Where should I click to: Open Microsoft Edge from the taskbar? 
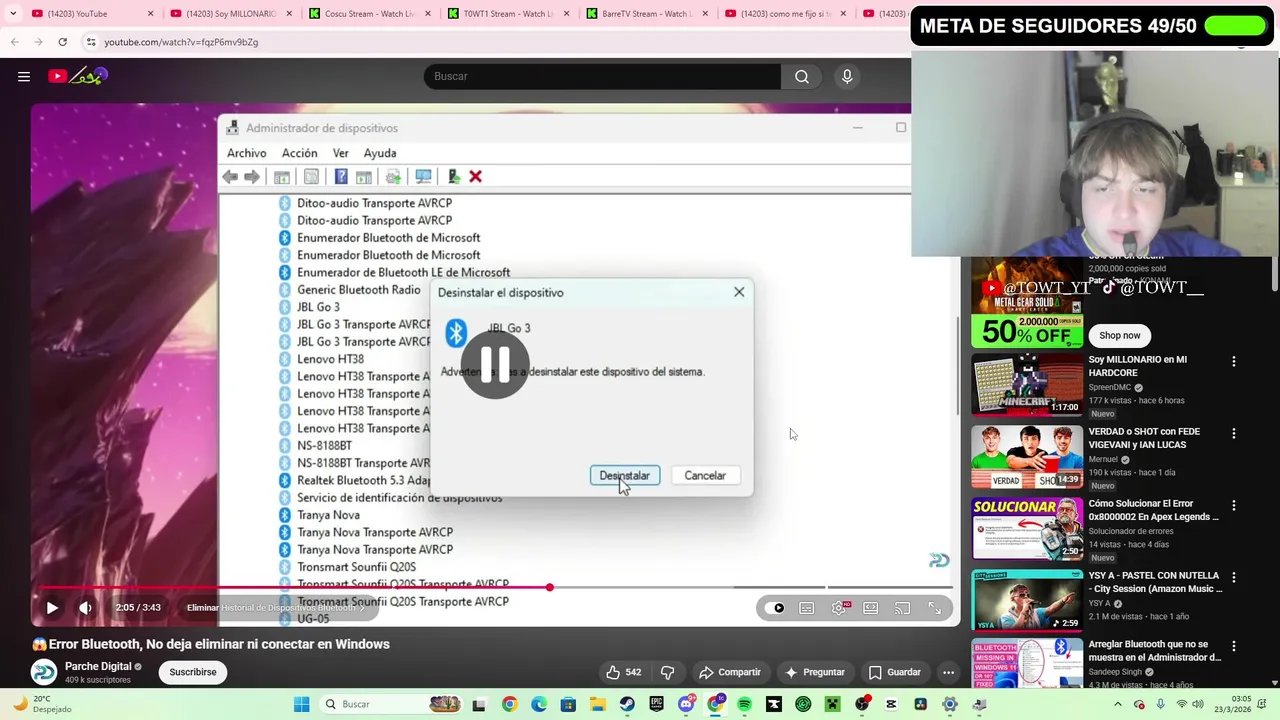[x=539, y=704]
